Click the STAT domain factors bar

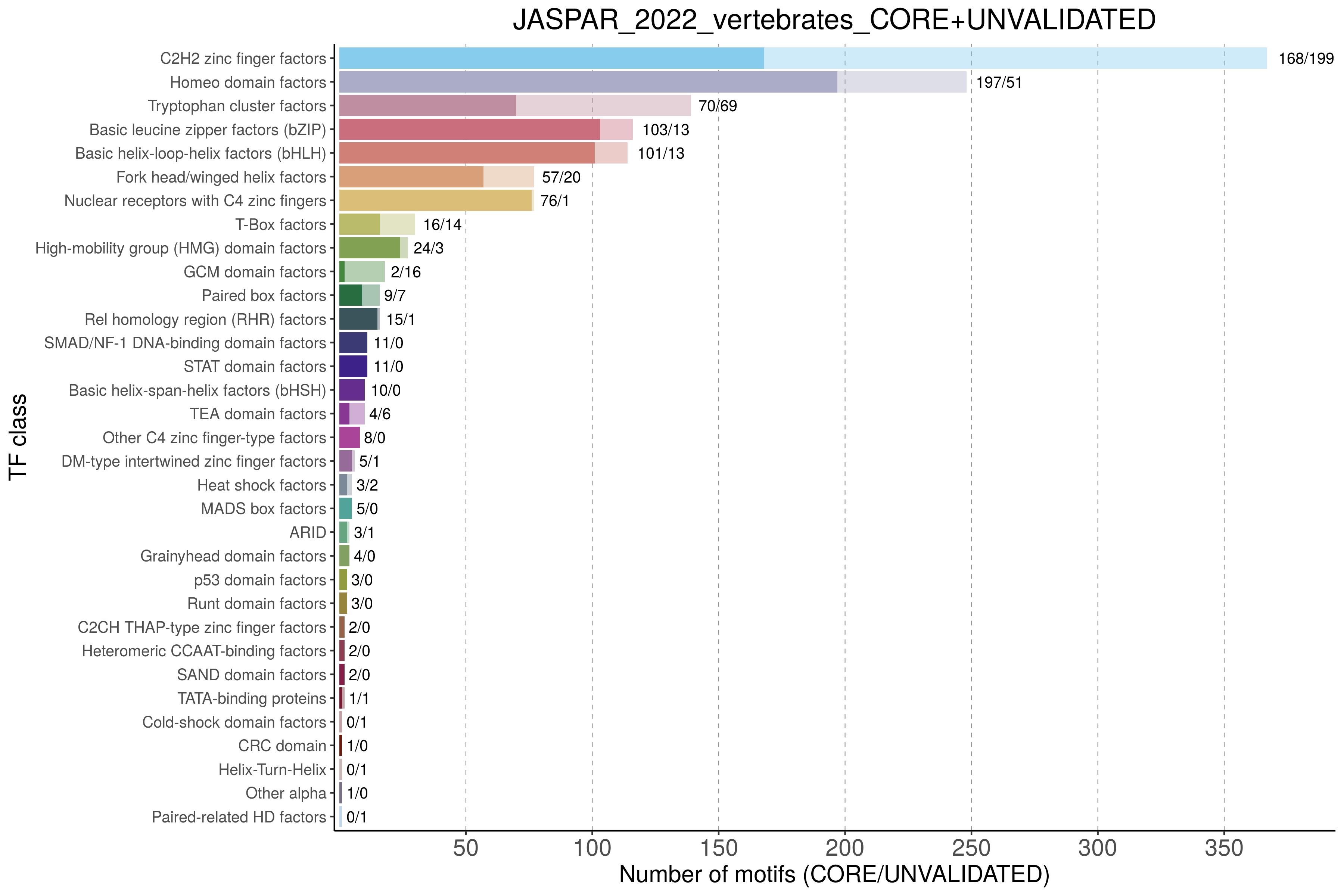click(x=353, y=366)
